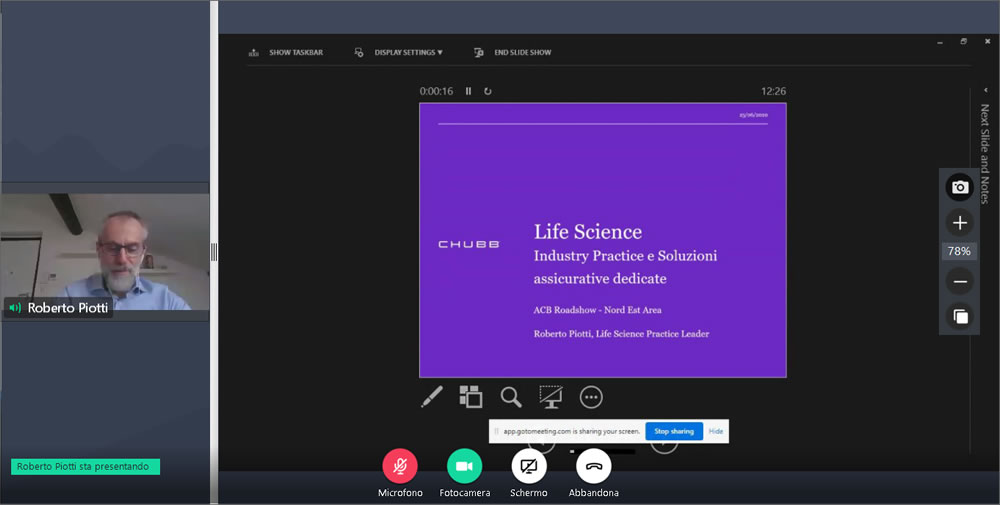
Task: Expand the Next Slide and Notes panel
Action: point(985,90)
